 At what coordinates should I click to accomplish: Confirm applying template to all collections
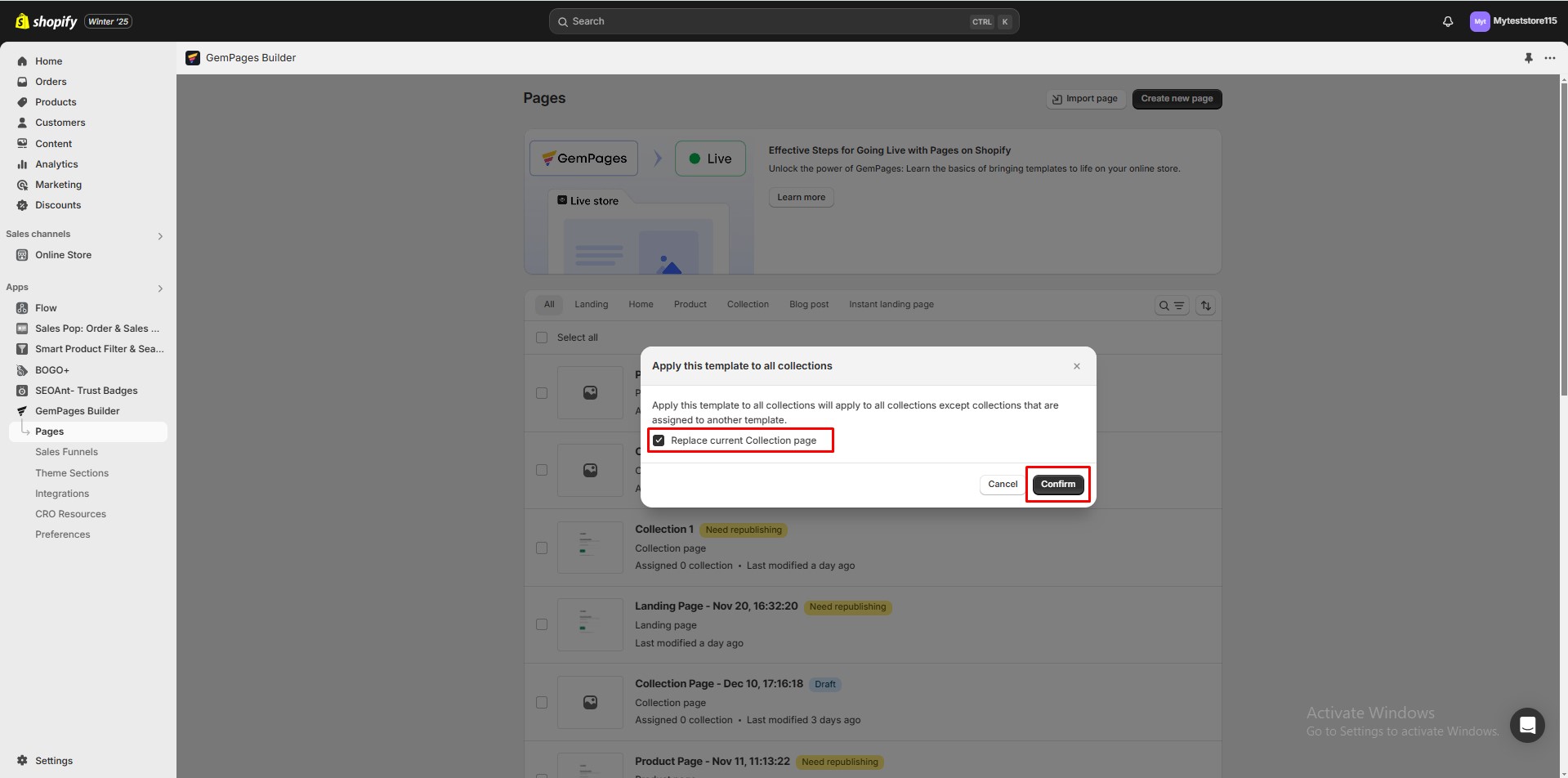click(x=1057, y=484)
